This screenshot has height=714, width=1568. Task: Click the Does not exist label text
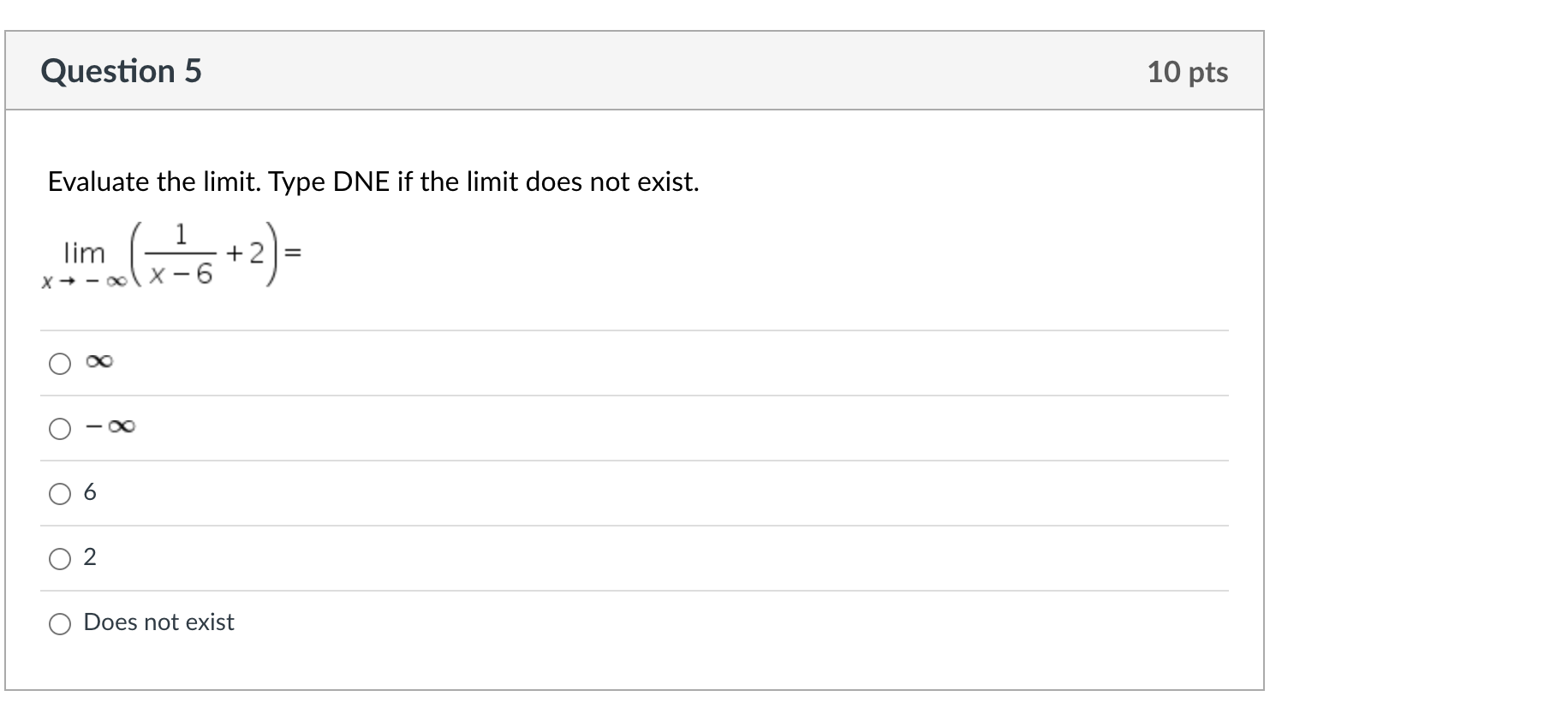[x=158, y=622]
